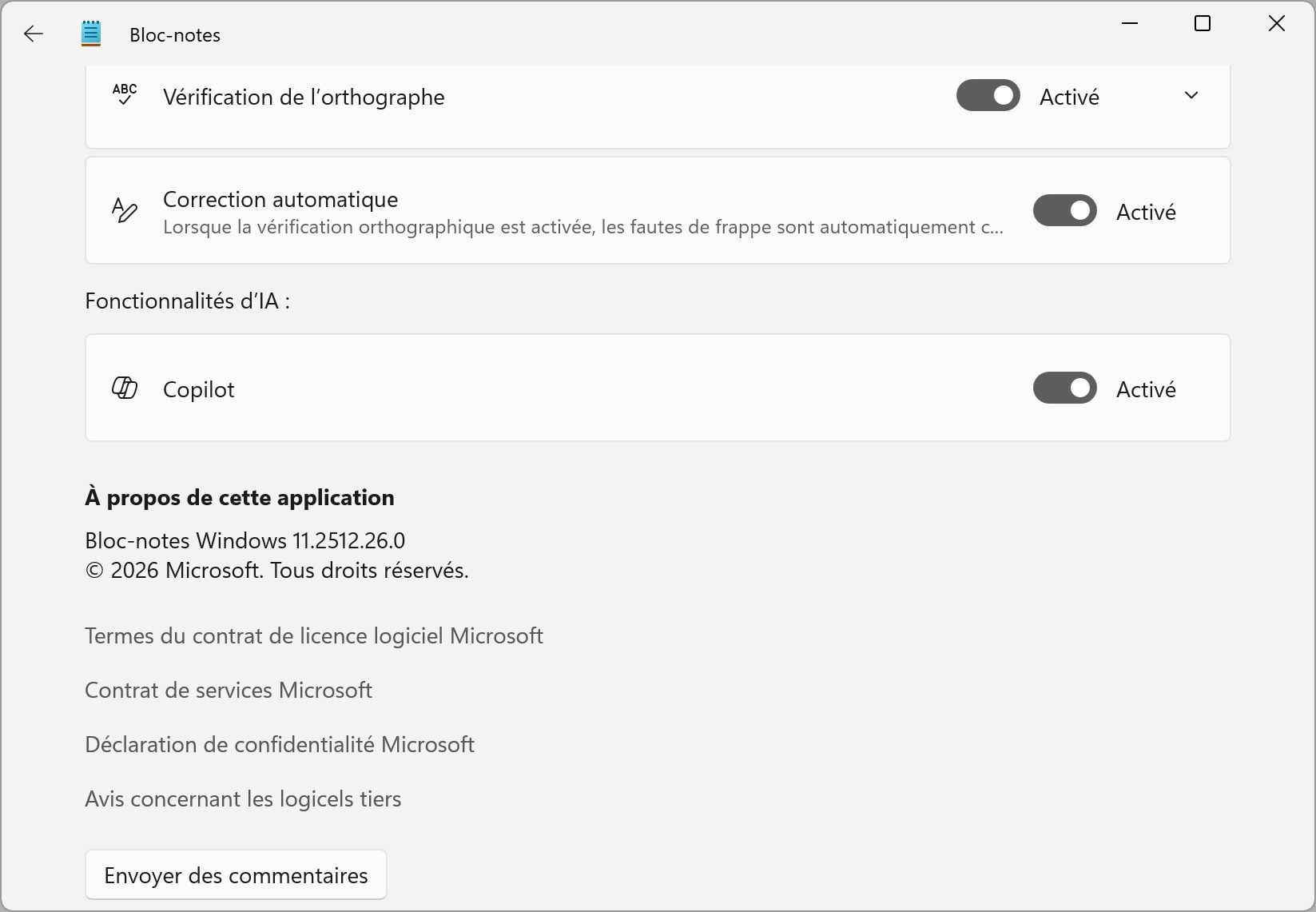This screenshot has width=1316, height=912.
Task: Click the Correction automatique pen icon
Action: (x=125, y=210)
